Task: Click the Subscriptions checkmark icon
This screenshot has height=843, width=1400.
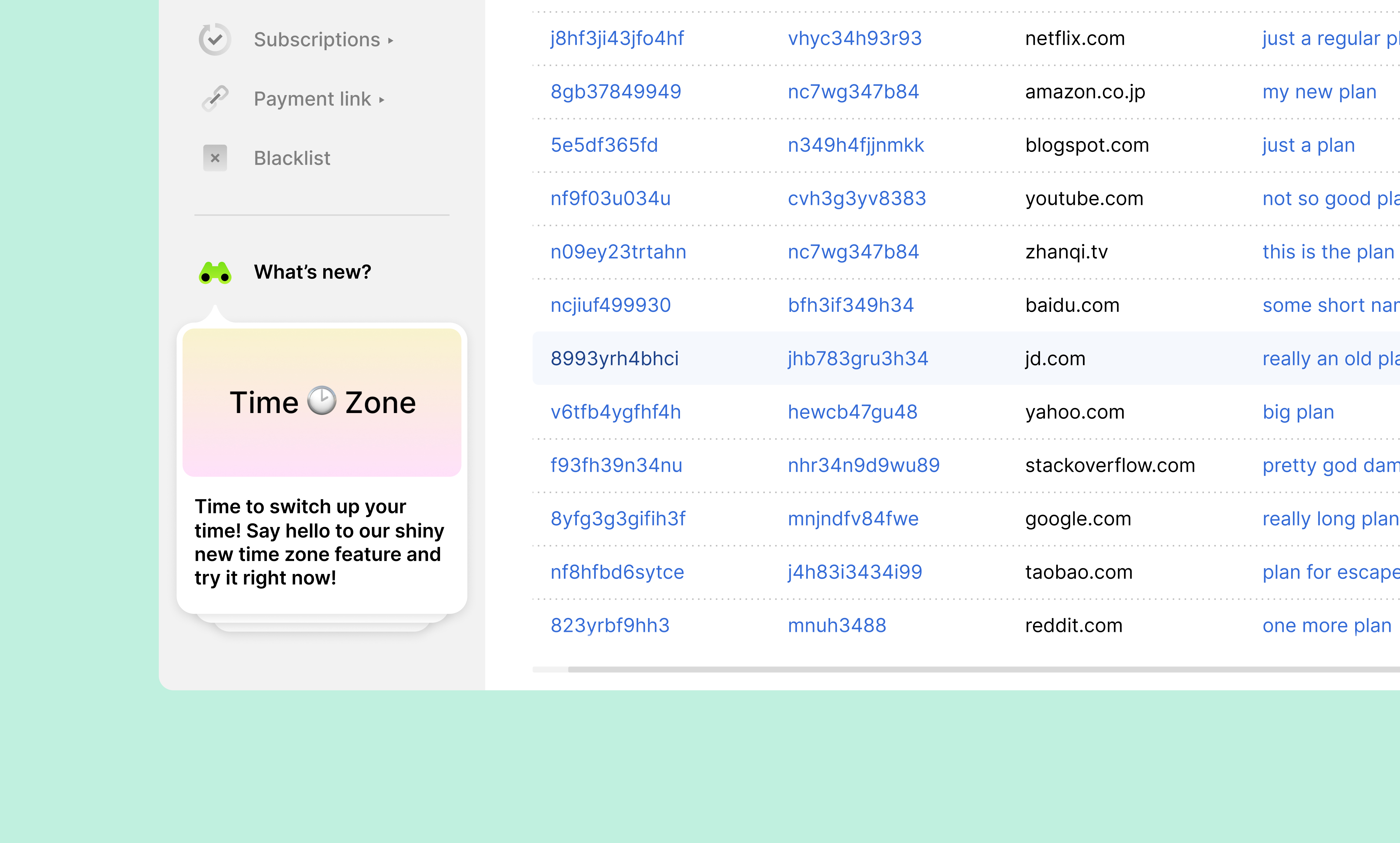Action: click(215, 39)
